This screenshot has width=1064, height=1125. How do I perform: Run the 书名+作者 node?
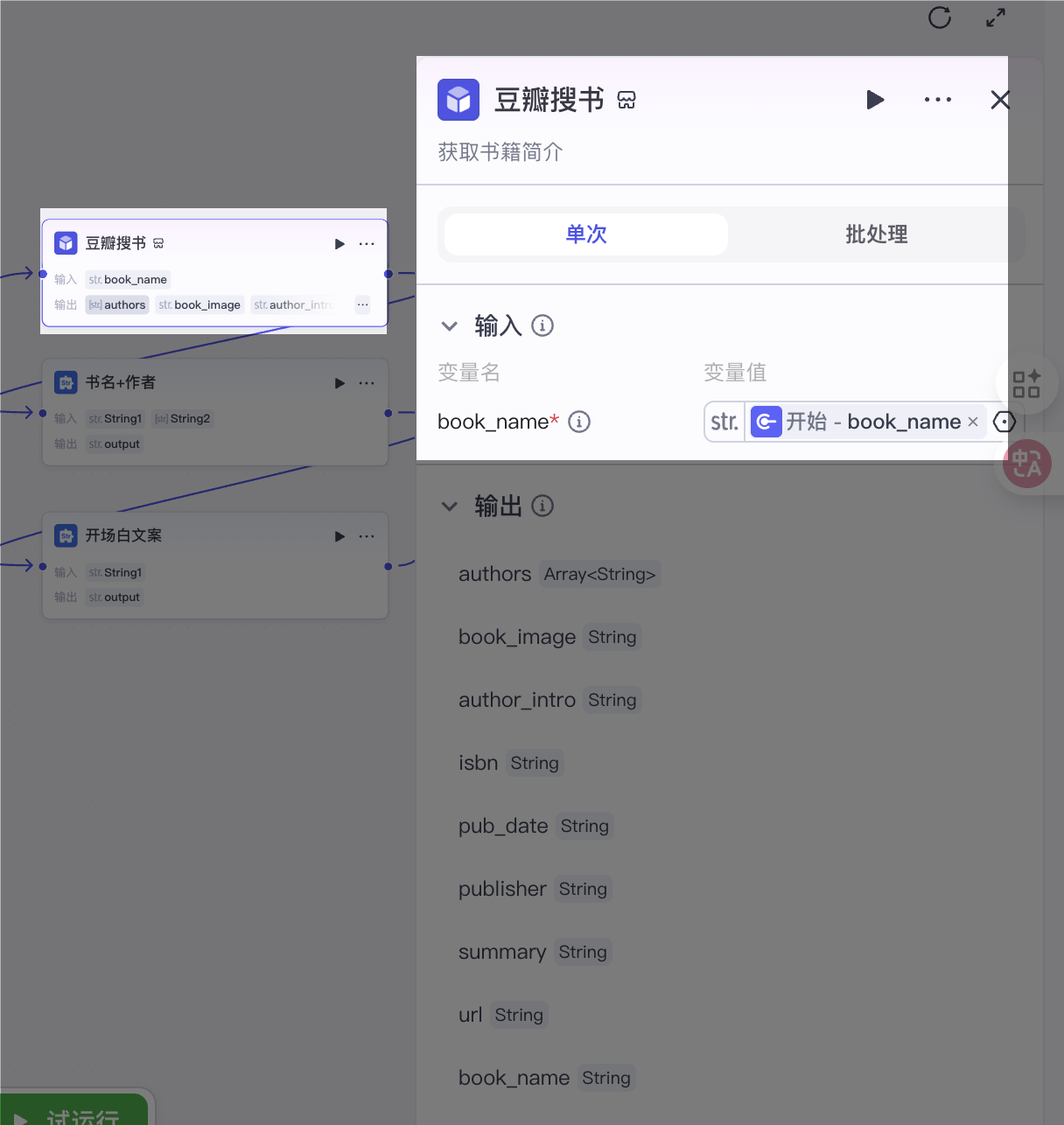coord(339,383)
